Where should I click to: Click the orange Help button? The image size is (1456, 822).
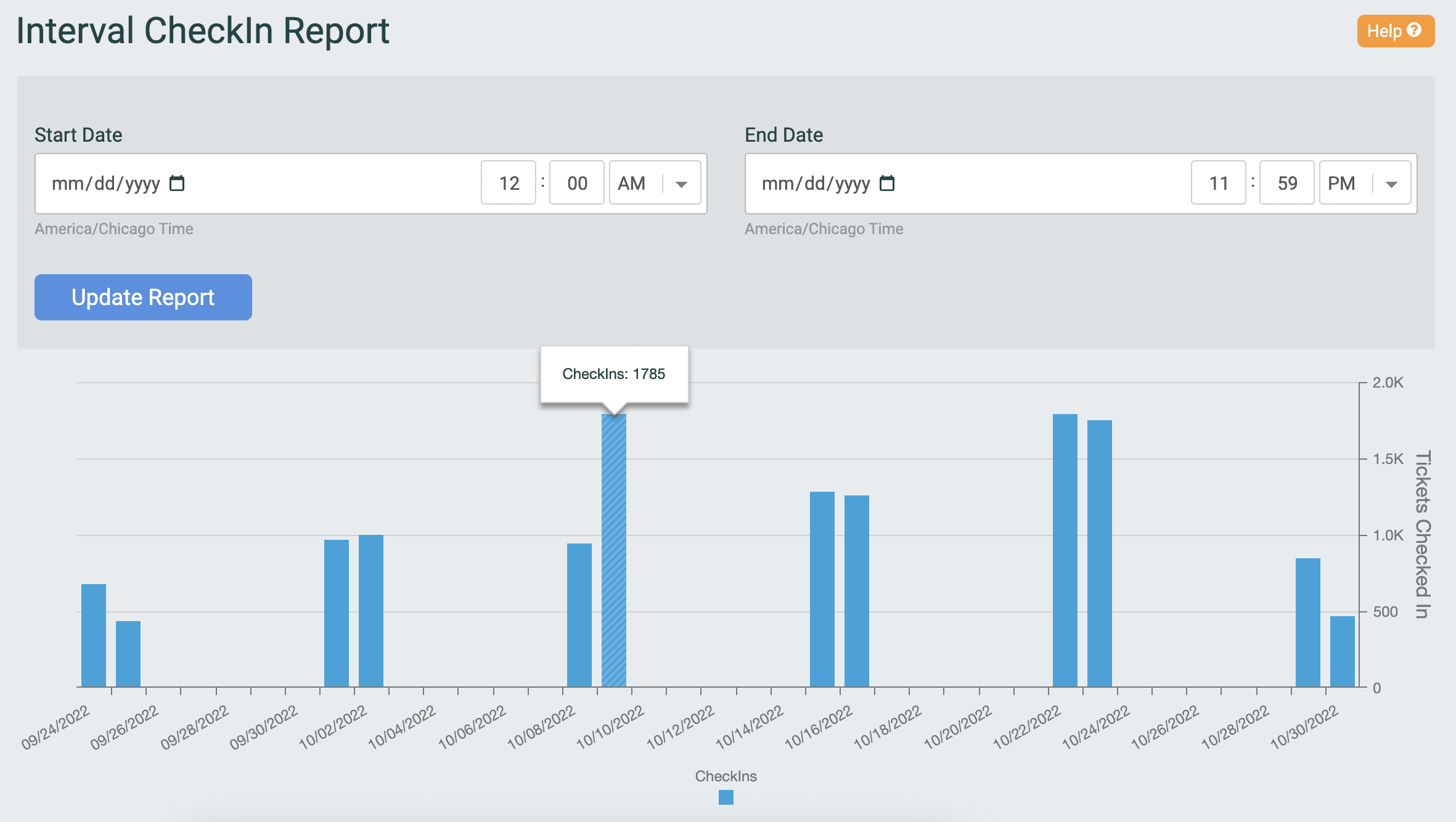(x=1397, y=30)
